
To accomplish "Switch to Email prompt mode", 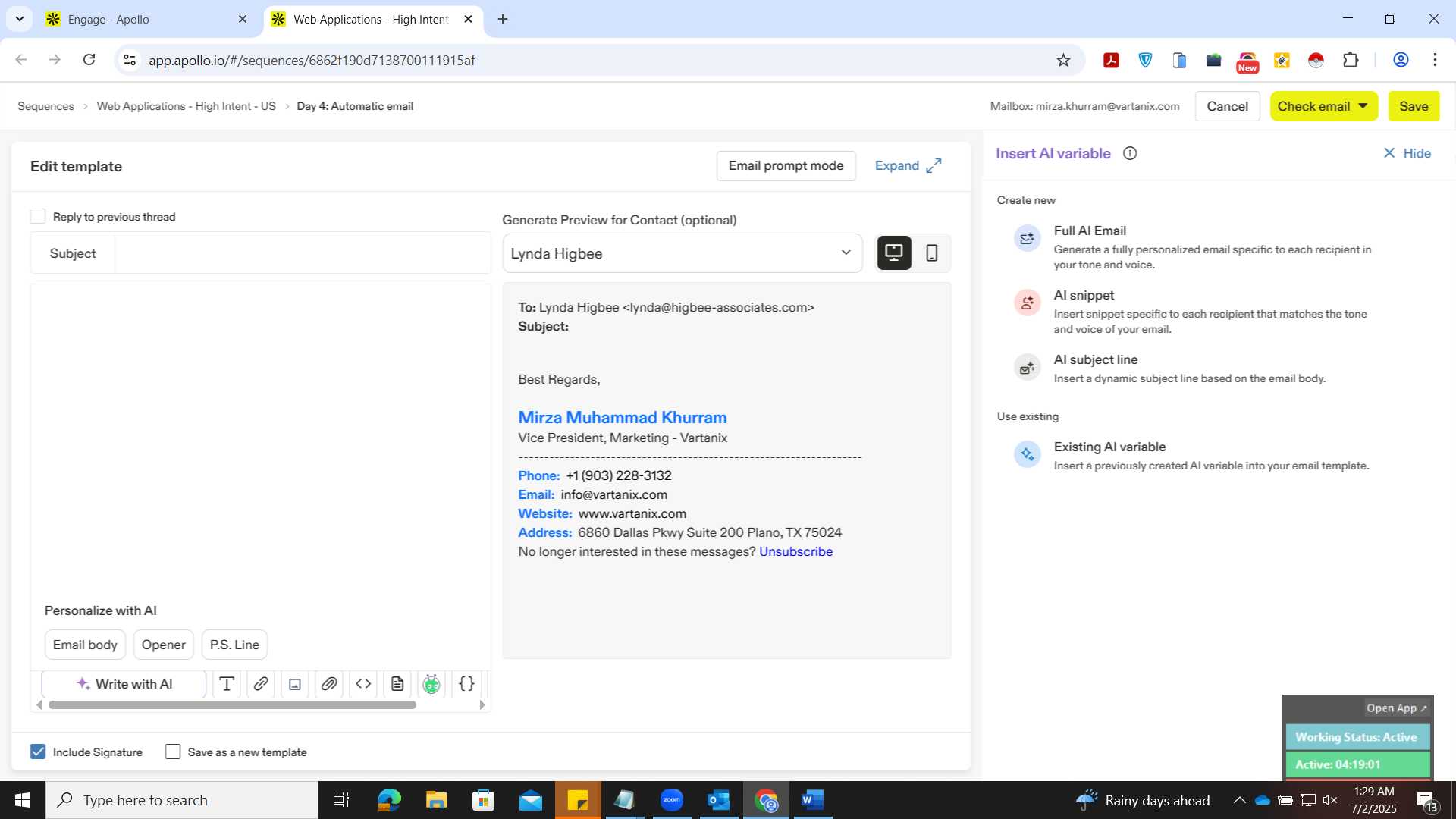I will [x=786, y=166].
